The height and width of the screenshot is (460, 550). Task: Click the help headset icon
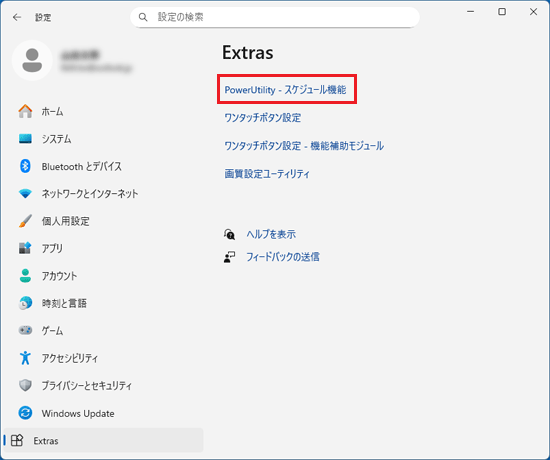[229, 234]
